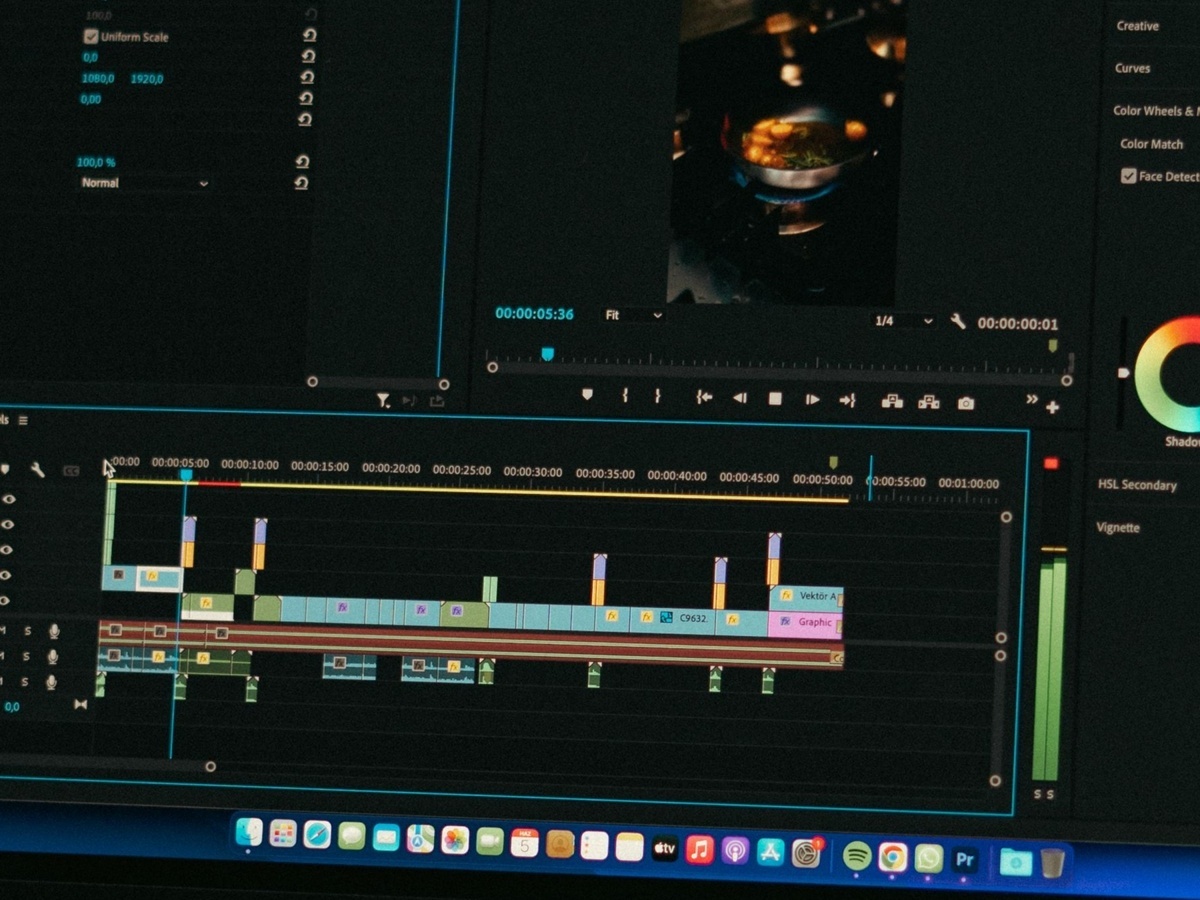1200x900 pixels.
Task: Add a marker in the Program Monitor
Action: click(587, 396)
